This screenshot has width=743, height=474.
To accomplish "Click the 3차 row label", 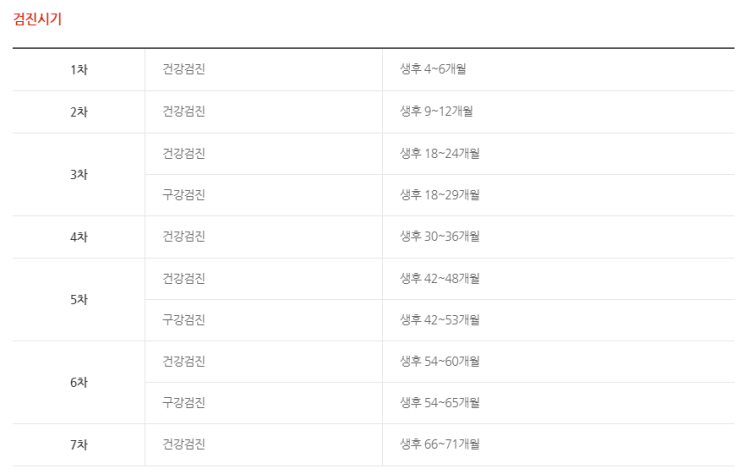I will tap(79, 174).
